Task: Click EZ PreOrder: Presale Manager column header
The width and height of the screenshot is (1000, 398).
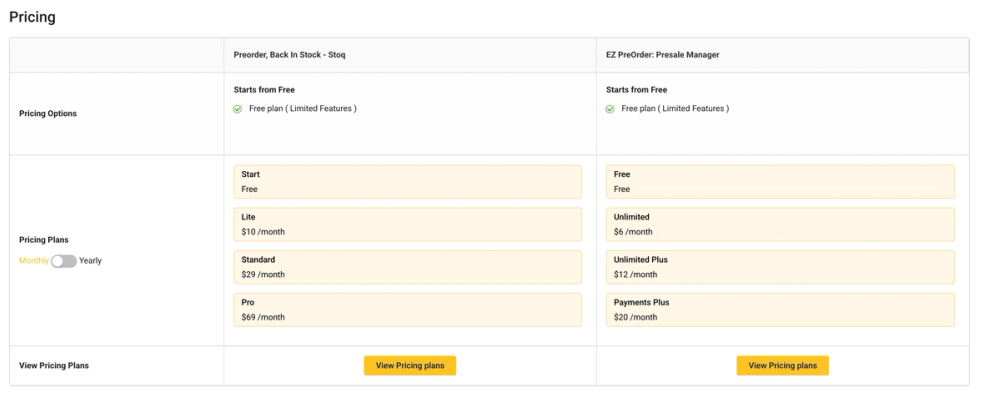Action: tap(663, 55)
